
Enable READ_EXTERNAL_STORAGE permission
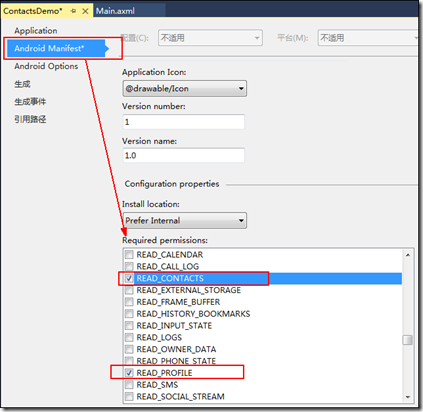(x=129, y=290)
